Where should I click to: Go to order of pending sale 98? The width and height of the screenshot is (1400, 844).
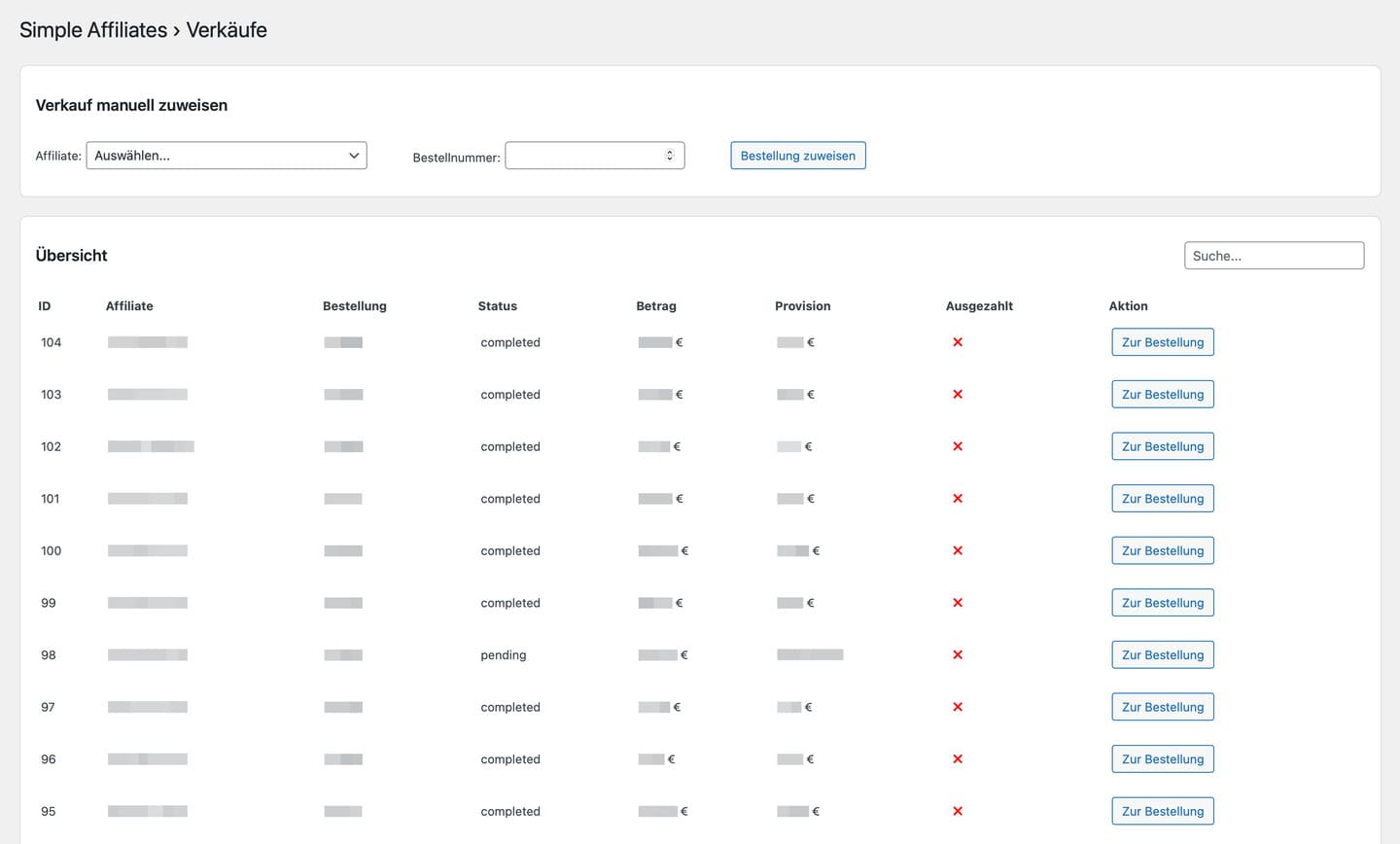coord(1162,654)
